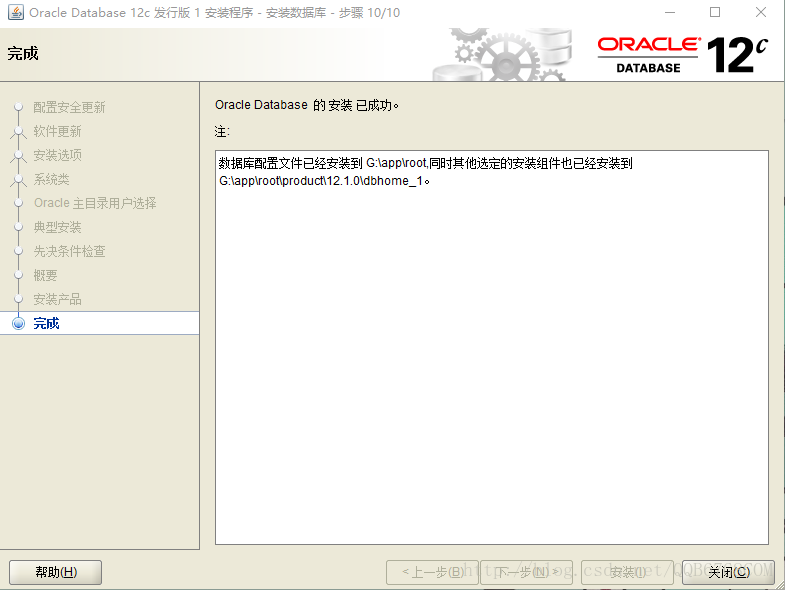Click inside the installation notes text area
The width and height of the screenshot is (785, 590).
coord(492,347)
